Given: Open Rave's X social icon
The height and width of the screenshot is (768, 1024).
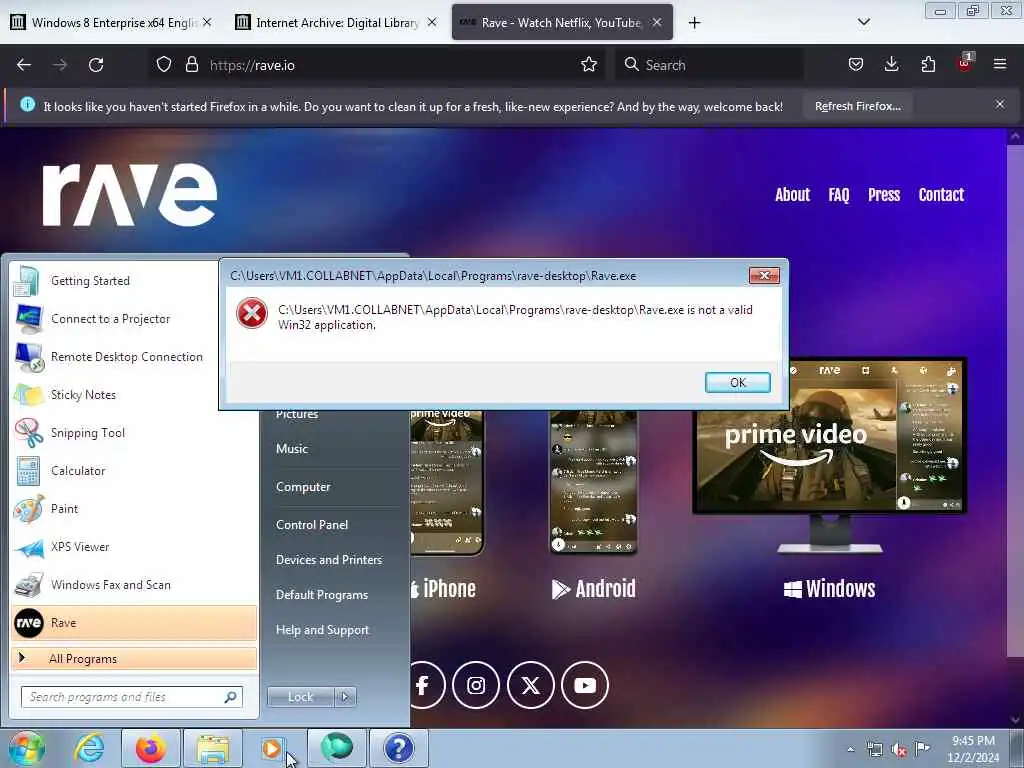Looking at the screenshot, I should click(530, 685).
